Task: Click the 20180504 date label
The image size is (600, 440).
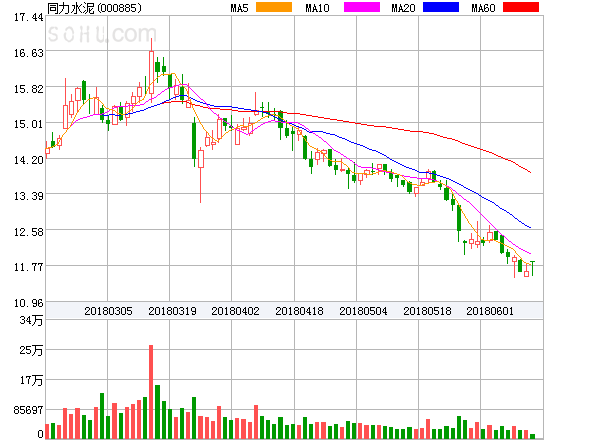Action: click(363, 311)
